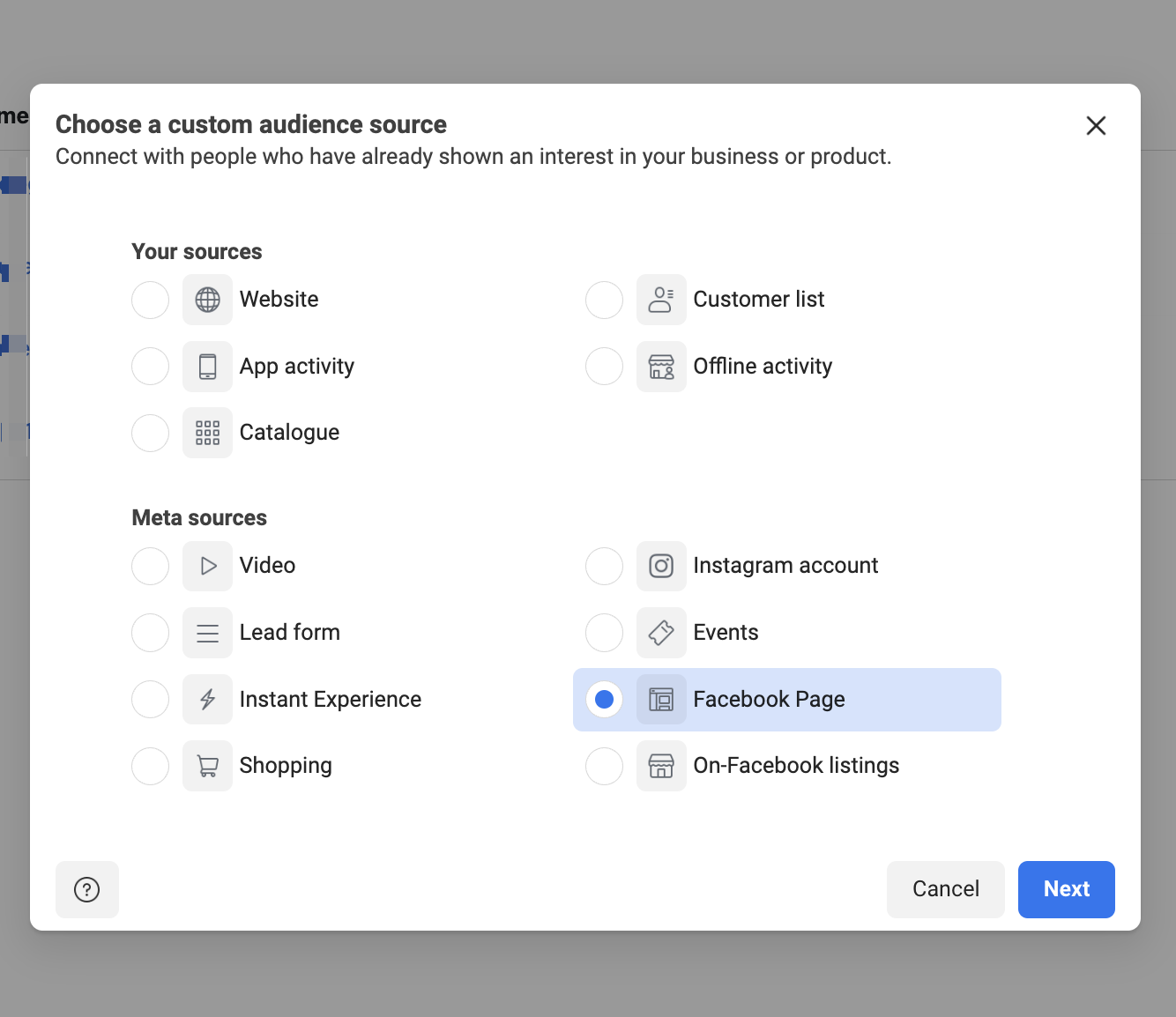Select the Lead form radio button
The height and width of the screenshot is (1017, 1176).
click(151, 633)
